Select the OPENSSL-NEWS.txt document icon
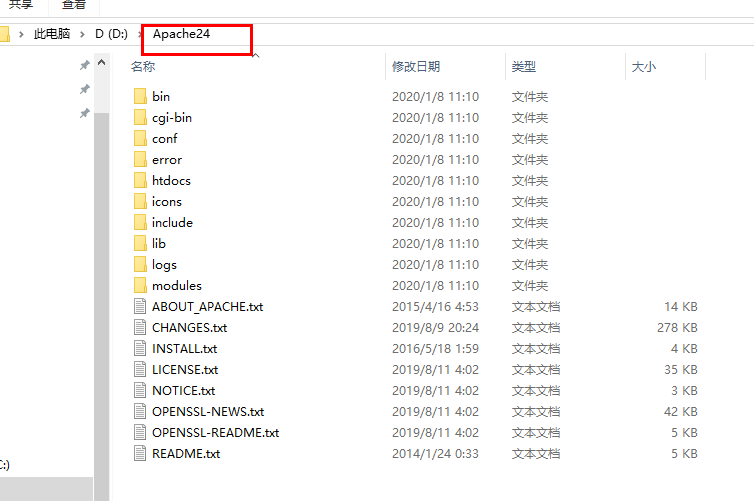The image size is (754, 501). point(140,411)
